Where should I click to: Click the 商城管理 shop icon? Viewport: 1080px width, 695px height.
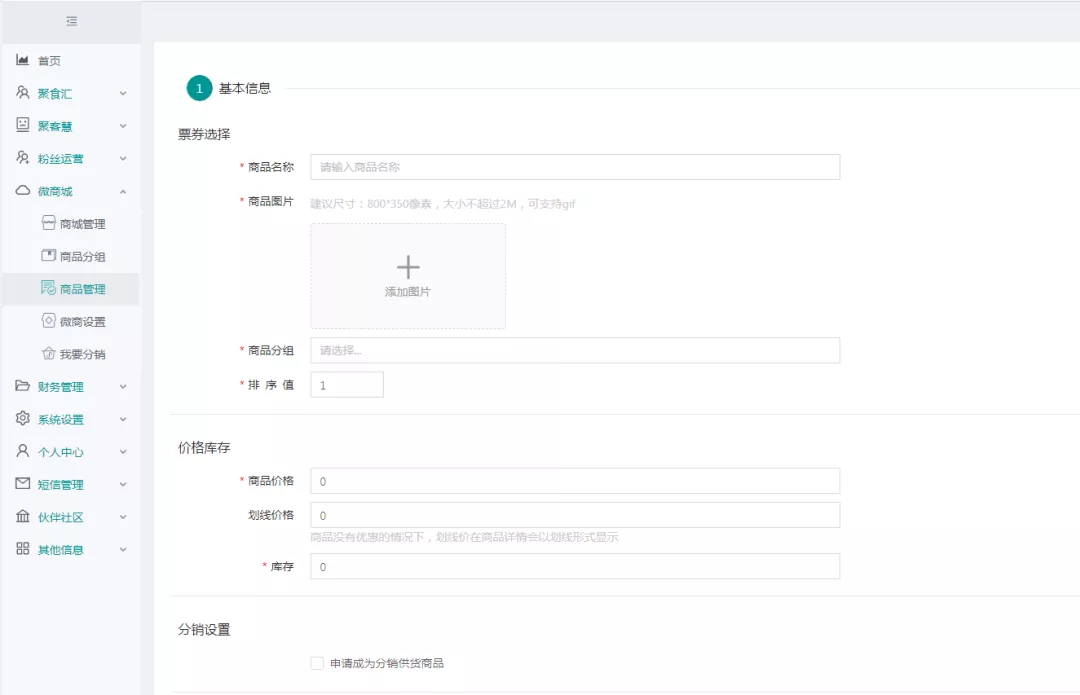48,222
